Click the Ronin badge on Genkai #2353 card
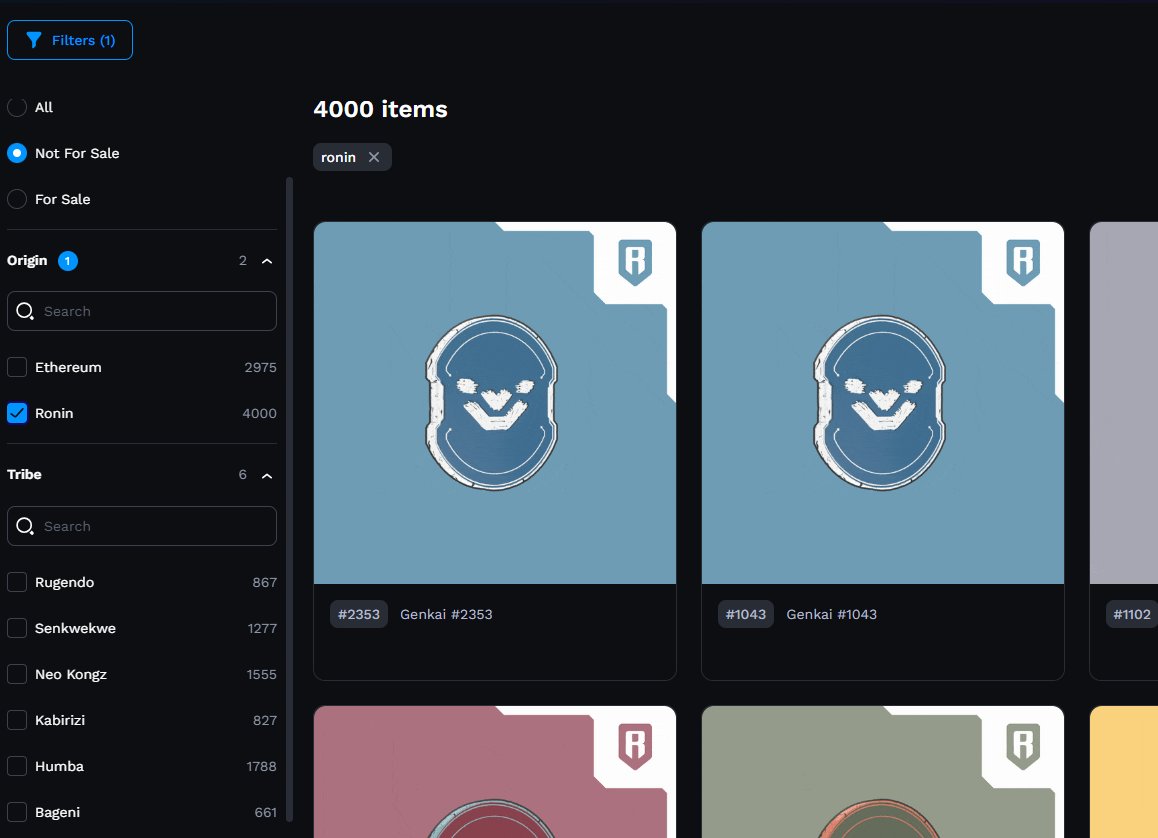 point(635,262)
